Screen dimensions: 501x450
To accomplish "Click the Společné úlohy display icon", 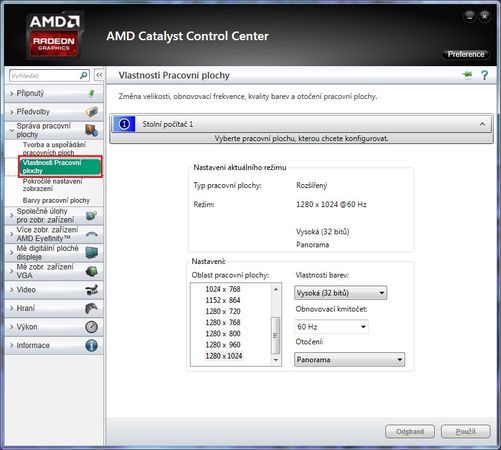I will (x=92, y=216).
